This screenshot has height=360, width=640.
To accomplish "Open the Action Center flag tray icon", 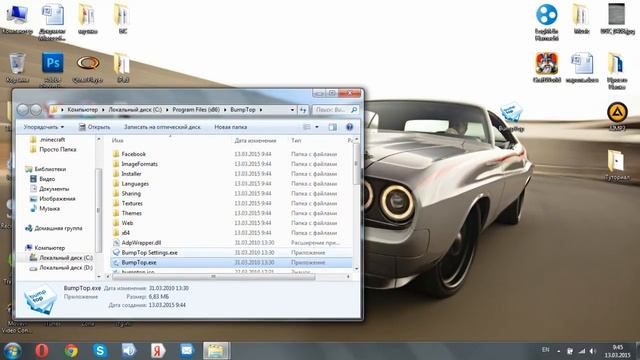I will 570,351.
